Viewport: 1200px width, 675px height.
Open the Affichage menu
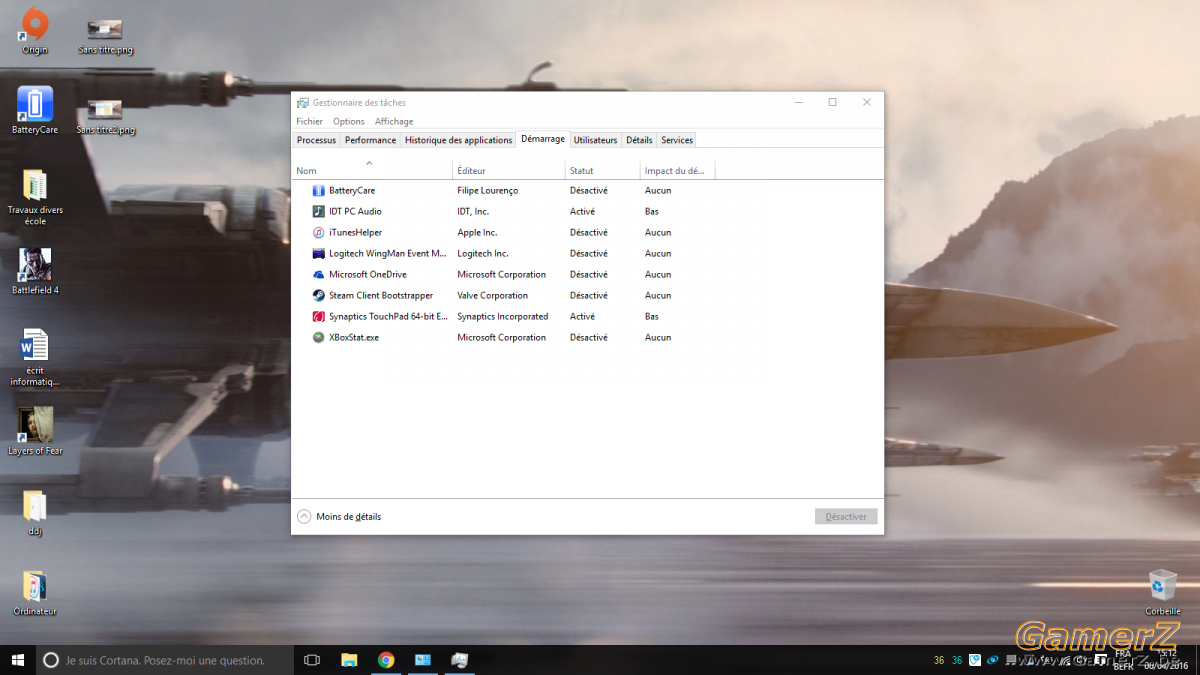(394, 121)
